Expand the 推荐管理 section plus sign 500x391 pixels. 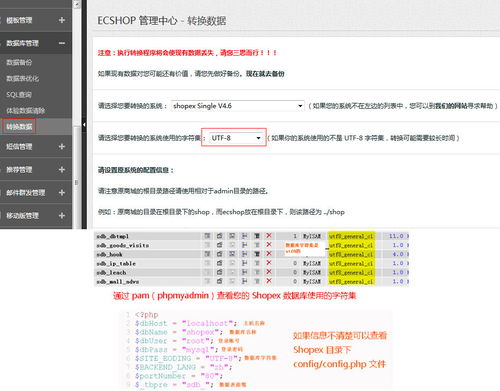coord(62,169)
